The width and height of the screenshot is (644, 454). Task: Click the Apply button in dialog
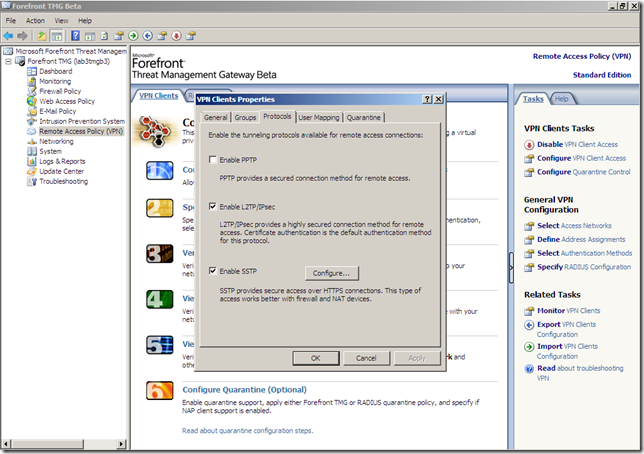pyautogui.click(x=417, y=358)
